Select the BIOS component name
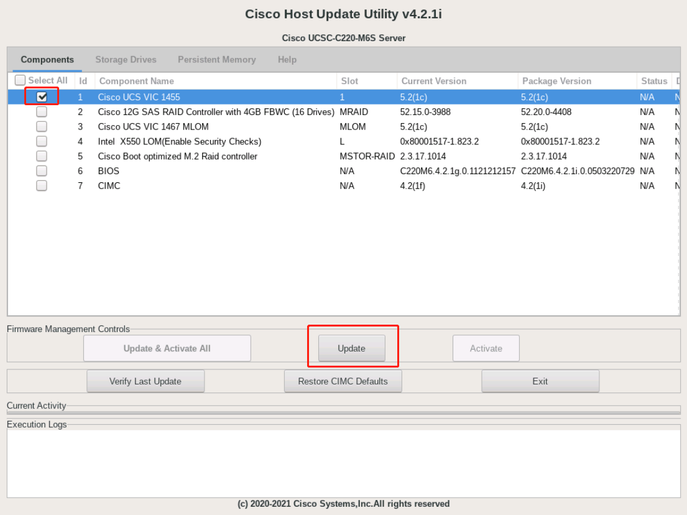This screenshot has width=687, height=515. point(108,171)
